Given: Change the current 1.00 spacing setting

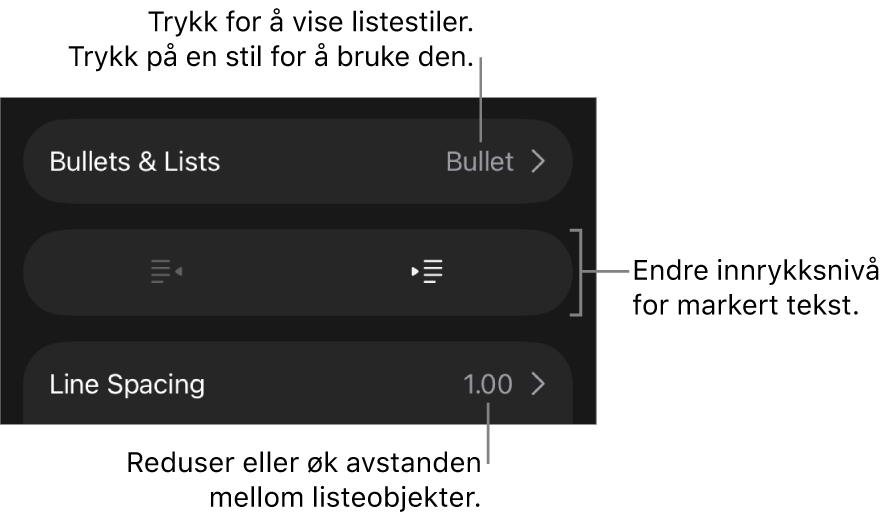Looking at the screenshot, I should click(488, 384).
